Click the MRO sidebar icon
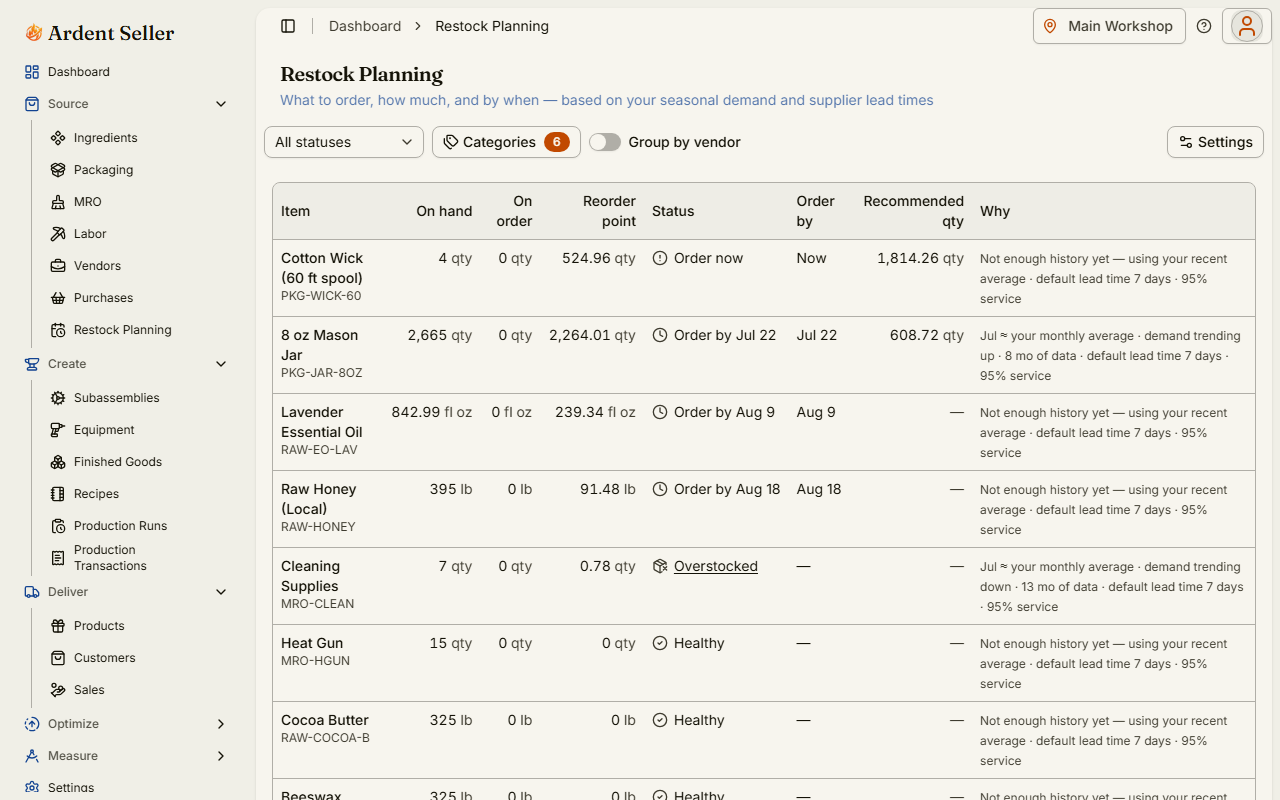 58,202
